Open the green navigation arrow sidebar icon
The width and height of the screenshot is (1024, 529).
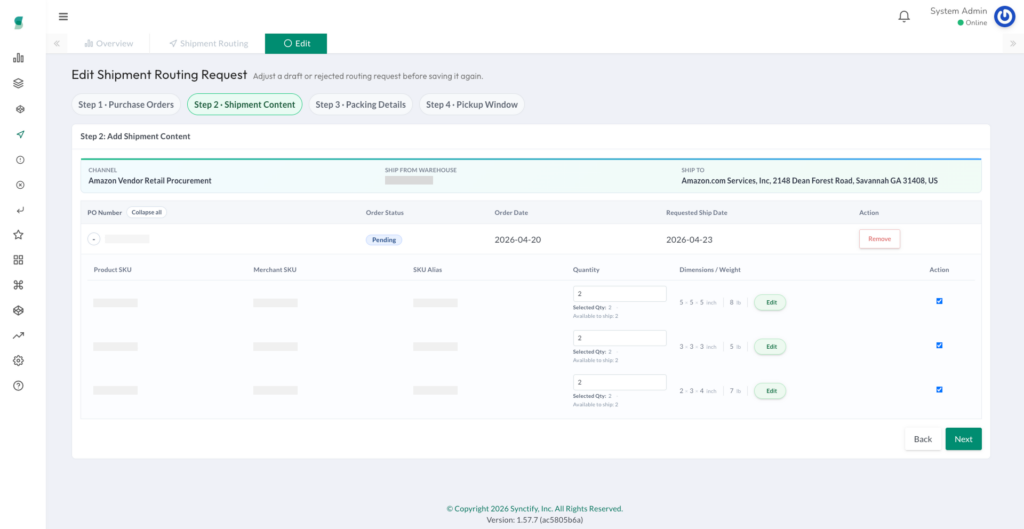pos(20,135)
